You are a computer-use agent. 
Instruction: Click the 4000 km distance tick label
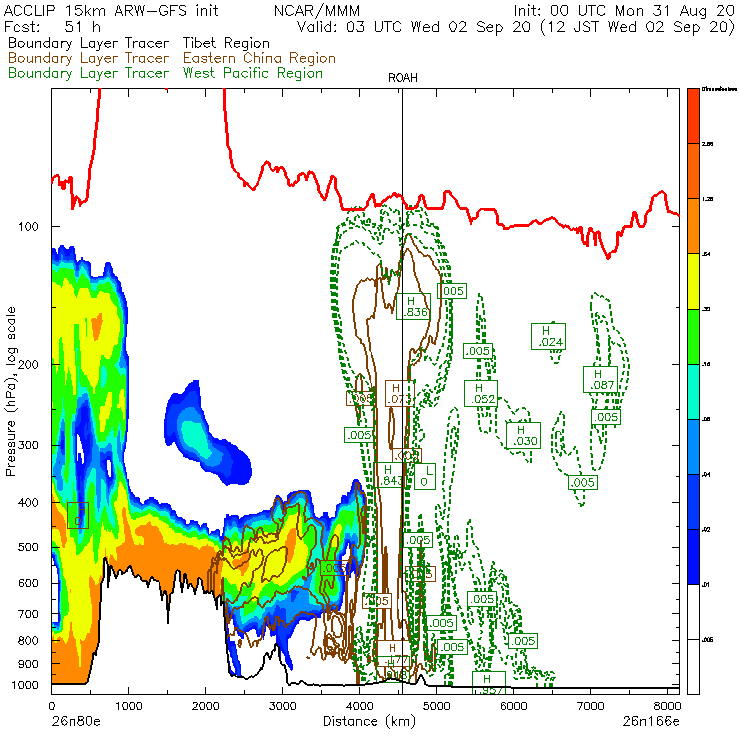click(360, 706)
